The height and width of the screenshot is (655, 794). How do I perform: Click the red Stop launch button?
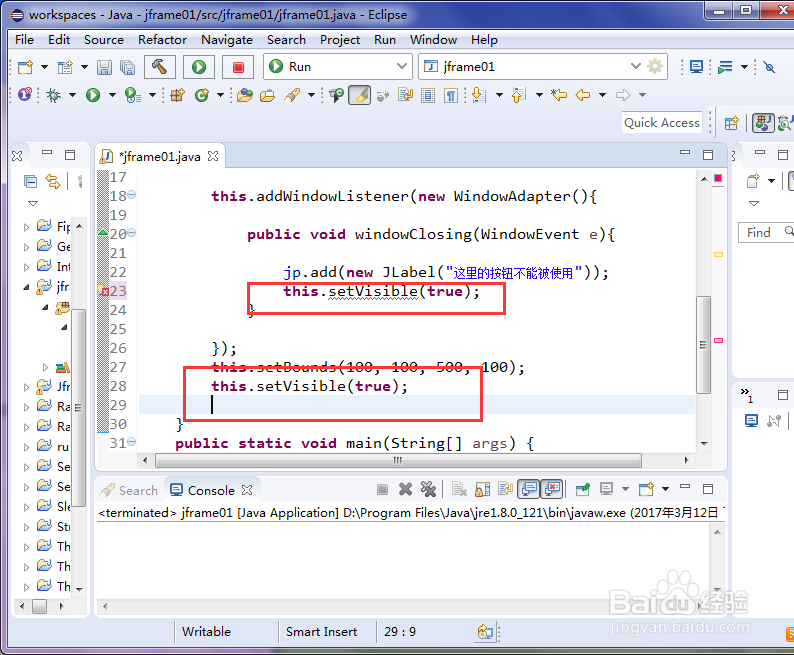[238, 67]
